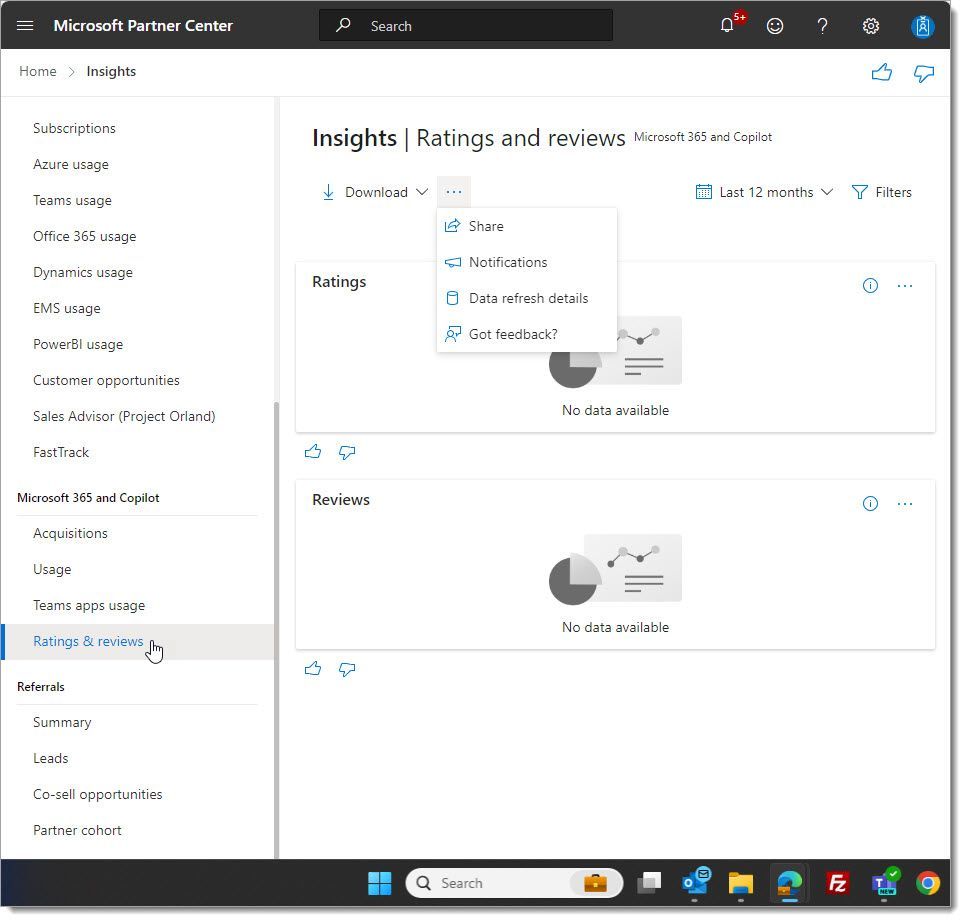Screen dimensions: 965x921
Task: Click the Insights breadcrumb
Action: [111, 71]
